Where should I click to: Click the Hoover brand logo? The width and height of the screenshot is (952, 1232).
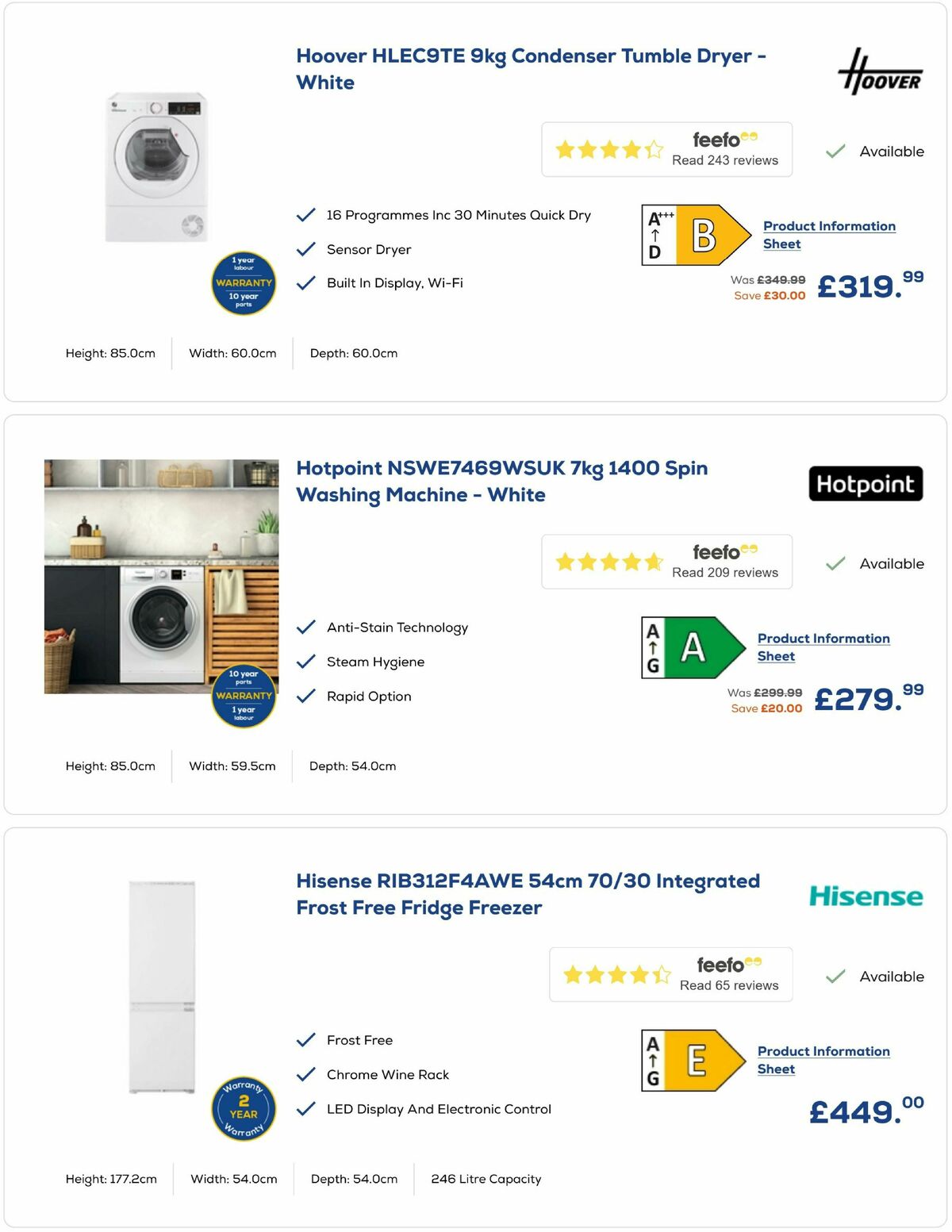point(881,73)
